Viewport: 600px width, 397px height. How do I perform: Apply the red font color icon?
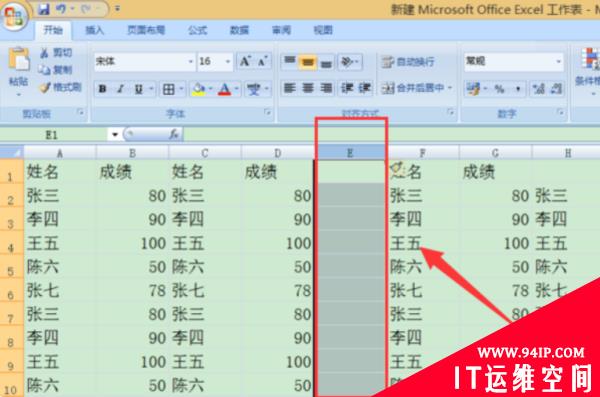225,89
